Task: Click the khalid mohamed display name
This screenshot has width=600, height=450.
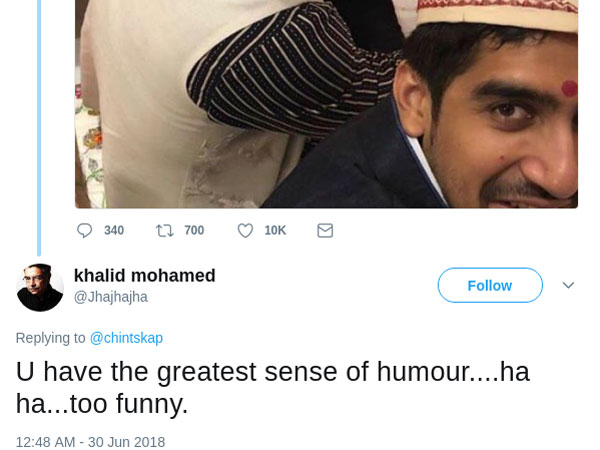Action: 145,276
